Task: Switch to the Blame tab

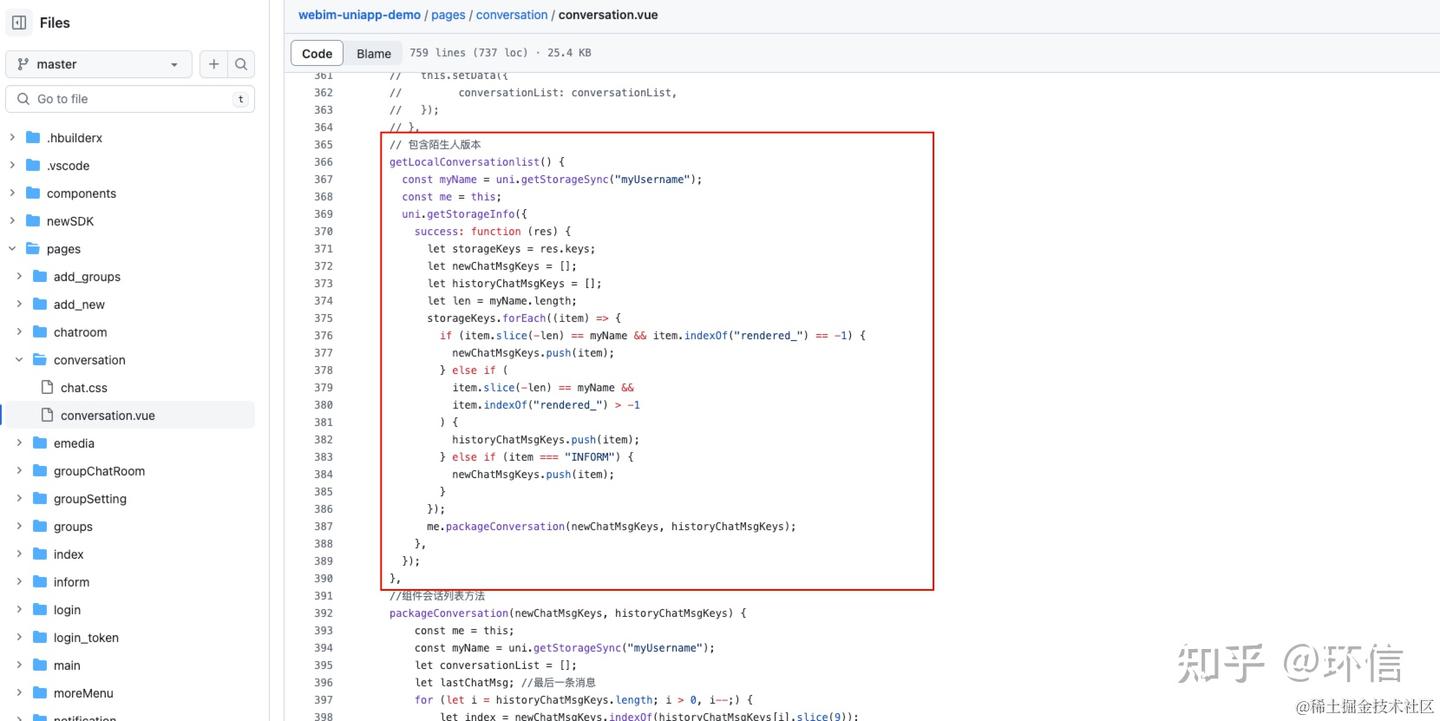Action: point(373,52)
